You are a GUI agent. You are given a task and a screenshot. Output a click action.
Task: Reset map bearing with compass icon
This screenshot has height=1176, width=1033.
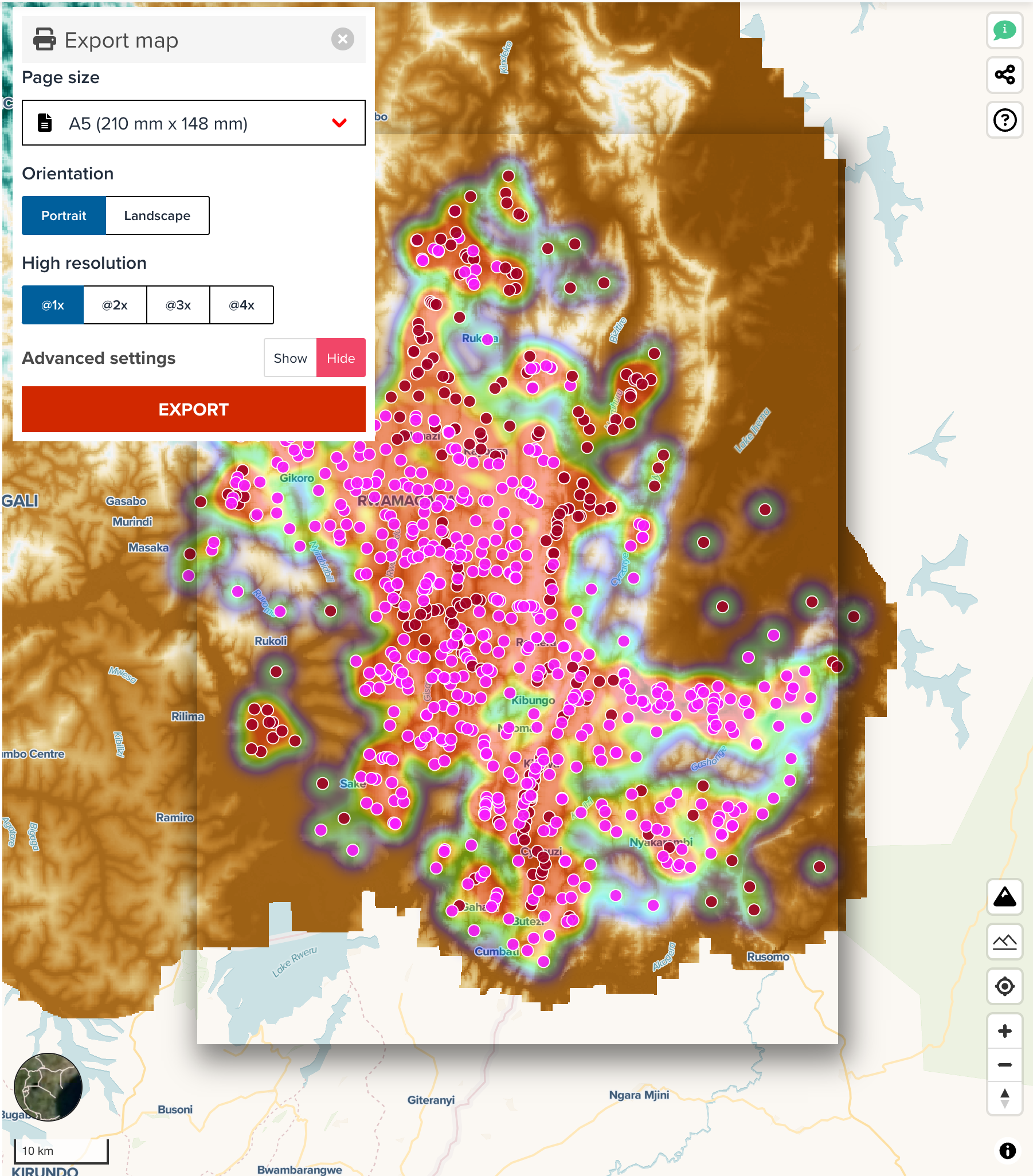(x=1004, y=1097)
